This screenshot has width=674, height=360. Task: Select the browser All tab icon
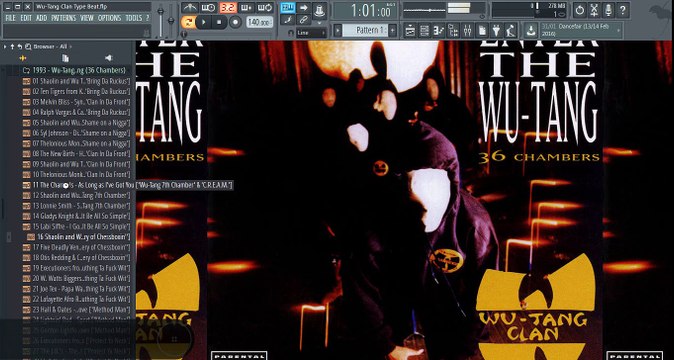[23, 58]
